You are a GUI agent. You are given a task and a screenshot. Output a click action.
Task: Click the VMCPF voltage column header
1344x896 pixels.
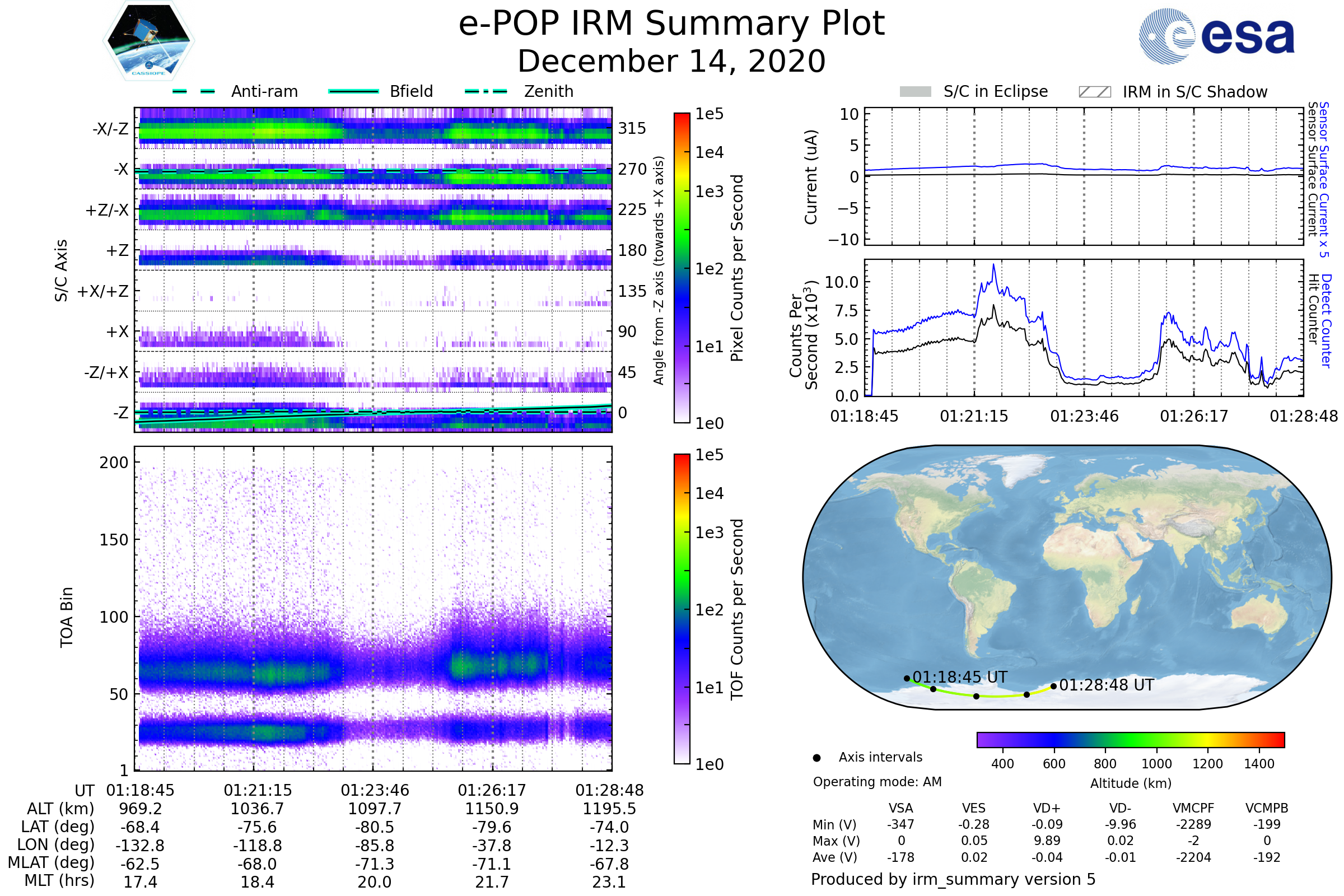[x=1193, y=808]
